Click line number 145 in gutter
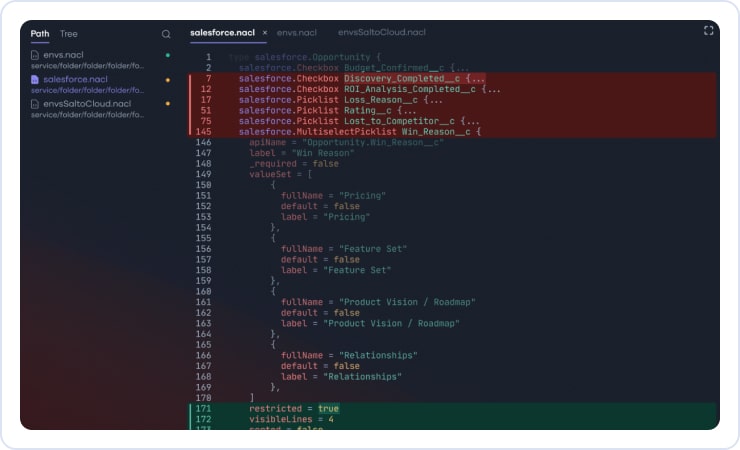Image resolution: width=740 pixels, height=450 pixels. [x=203, y=132]
